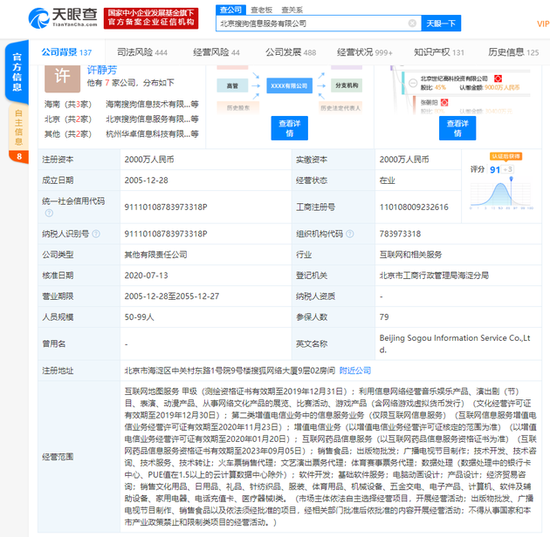Switch to the 查老板 search tab
The image size is (550, 537).
pos(261,10)
